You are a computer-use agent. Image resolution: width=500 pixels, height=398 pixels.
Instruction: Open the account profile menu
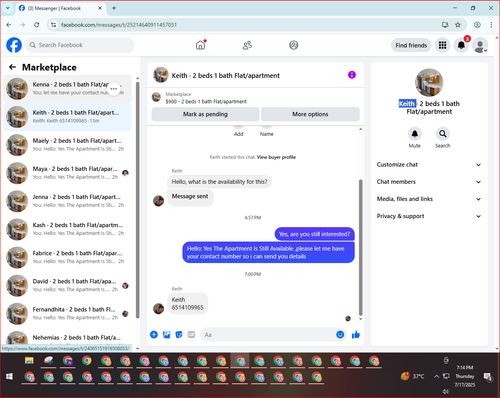[480, 45]
